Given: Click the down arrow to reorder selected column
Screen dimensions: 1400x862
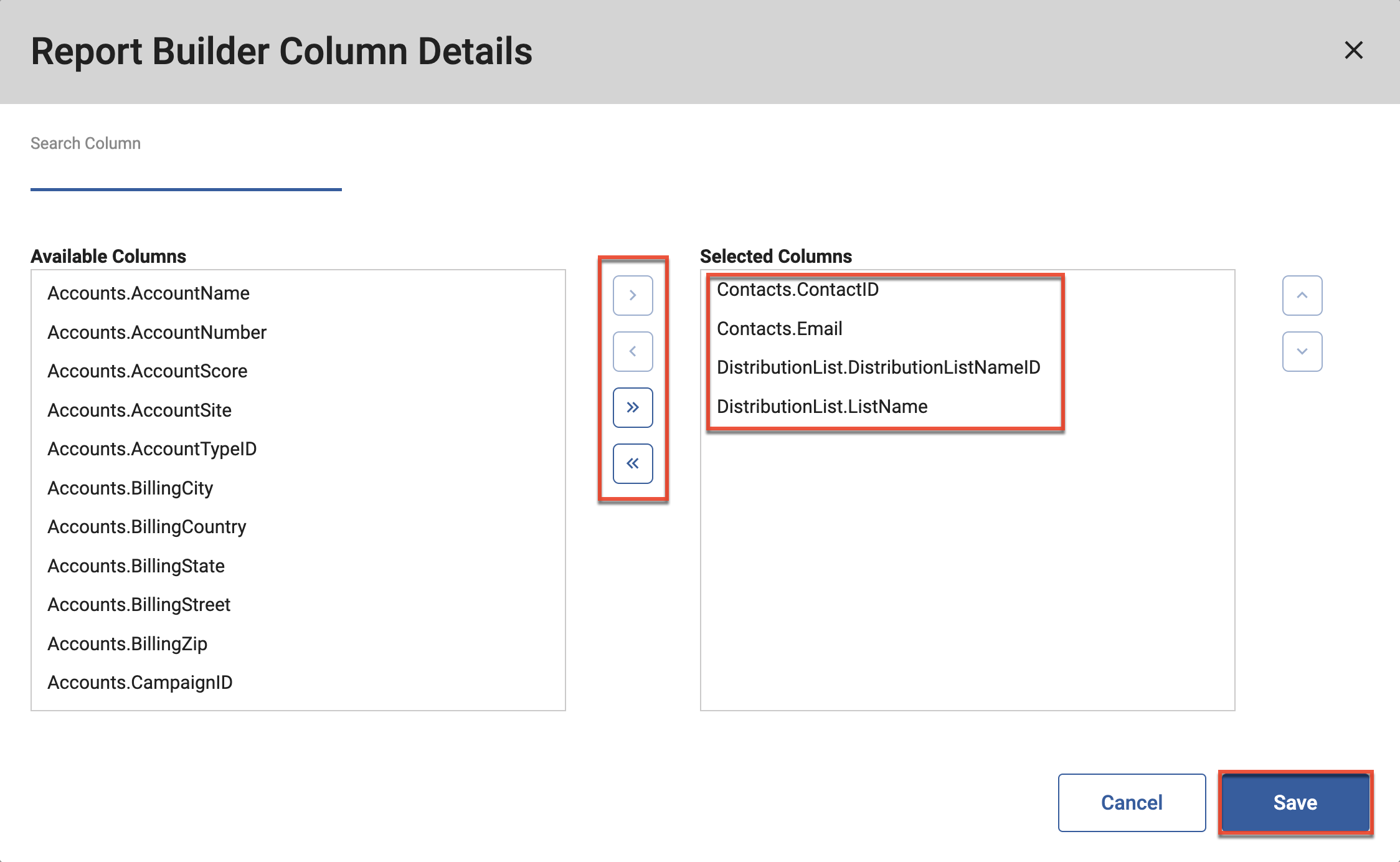Looking at the screenshot, I should coord(1301,352).
